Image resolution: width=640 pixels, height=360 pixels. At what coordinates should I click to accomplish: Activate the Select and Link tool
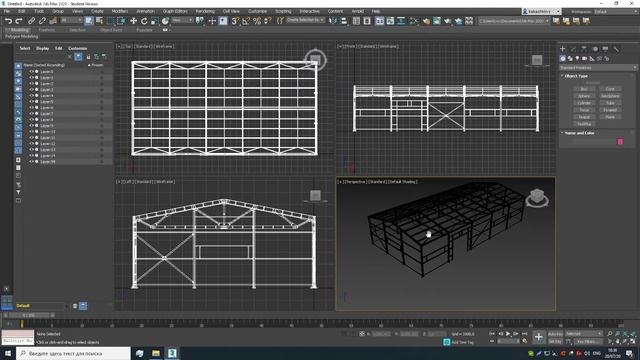(31, 21)
